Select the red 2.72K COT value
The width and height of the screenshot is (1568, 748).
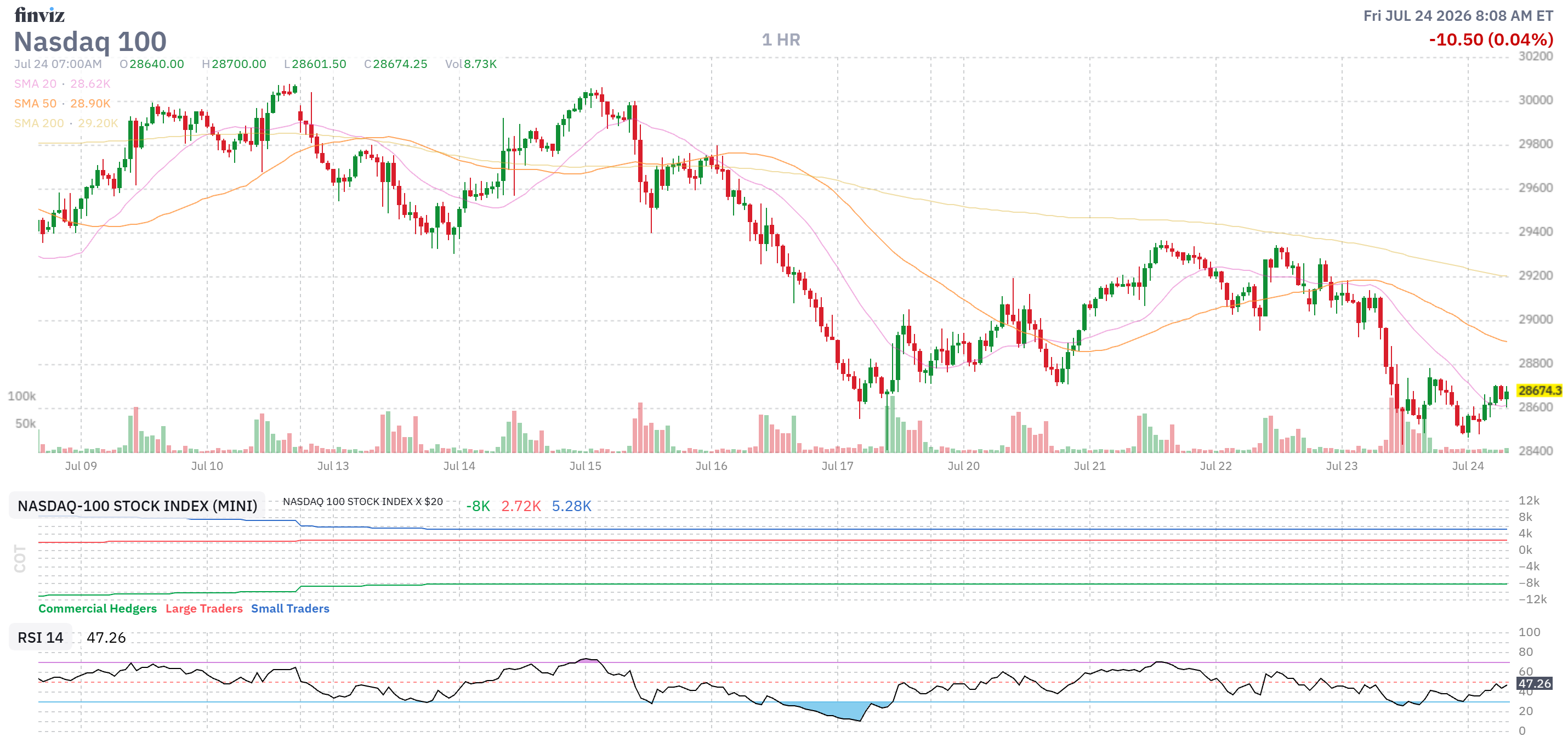point(521,506)
